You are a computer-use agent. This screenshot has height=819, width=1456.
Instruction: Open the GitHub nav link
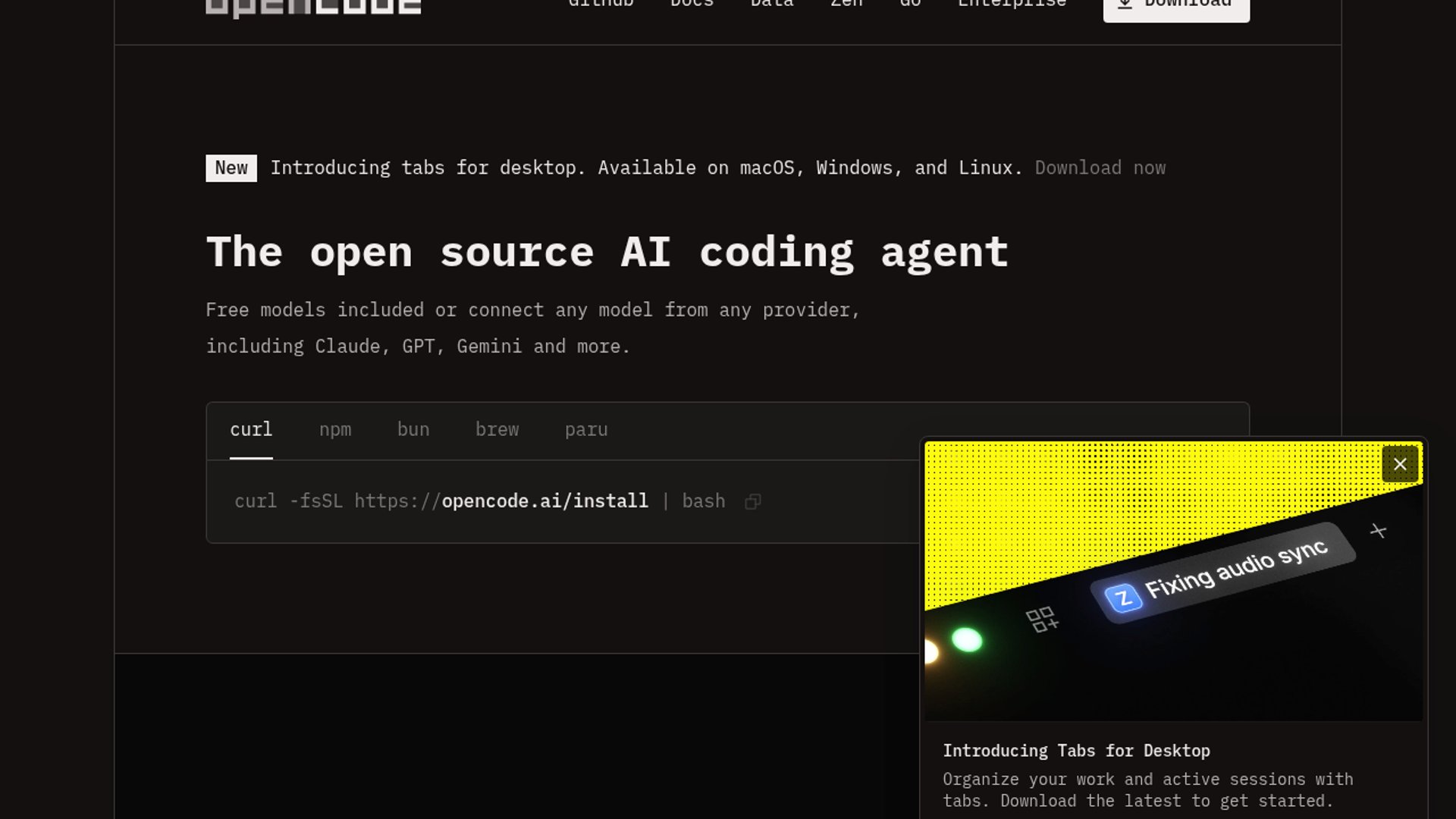coord(601,5)
